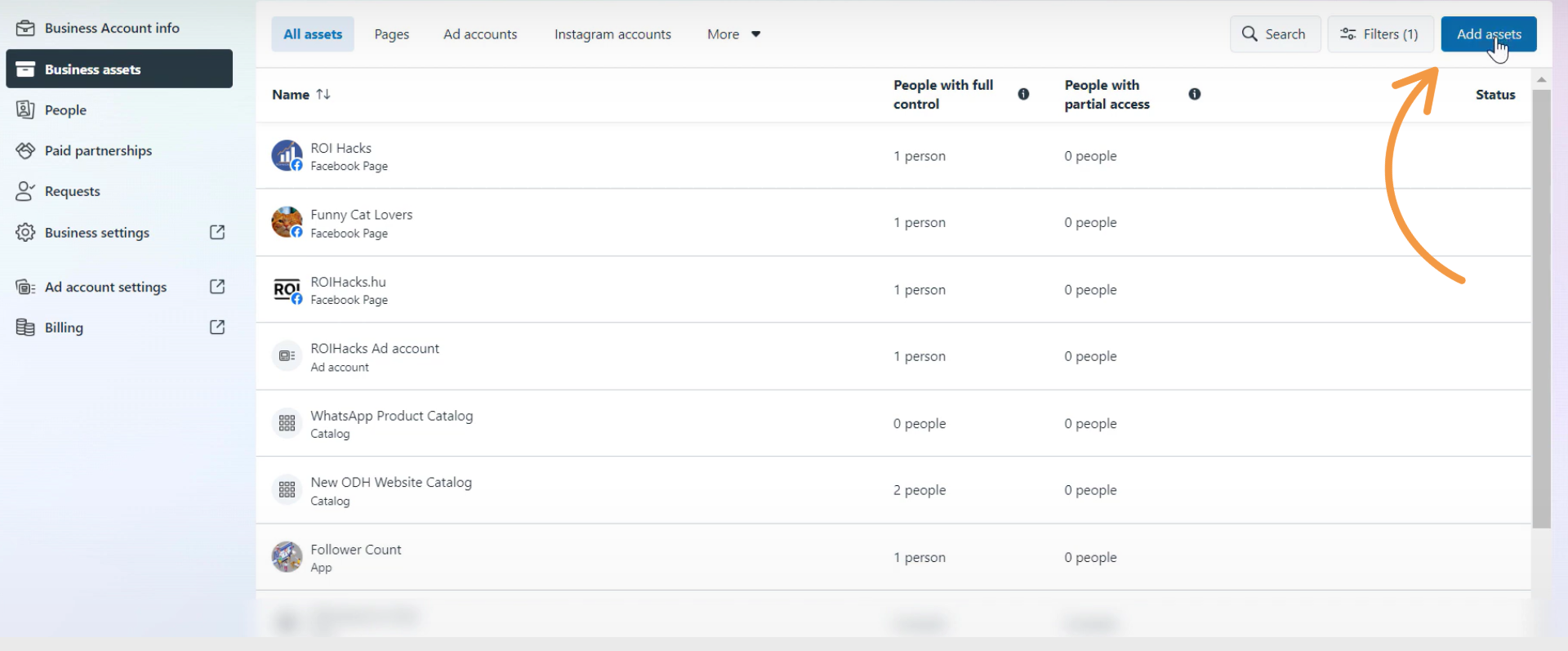Sort by Name column arrows
Viewport: 1568px width, 651px height.
[323, 94]
